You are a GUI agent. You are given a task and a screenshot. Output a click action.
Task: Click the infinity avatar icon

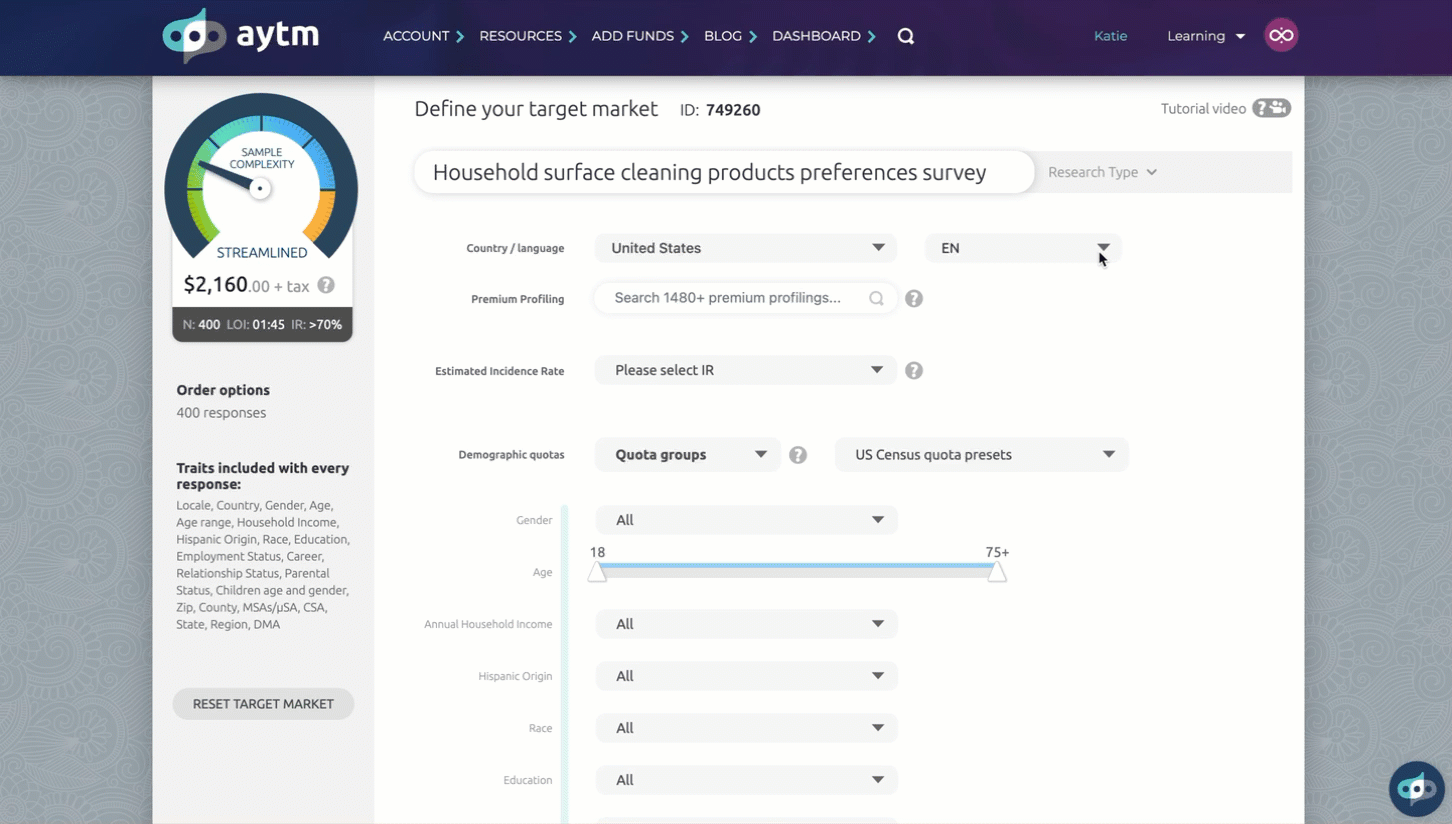pos(1280,36)
